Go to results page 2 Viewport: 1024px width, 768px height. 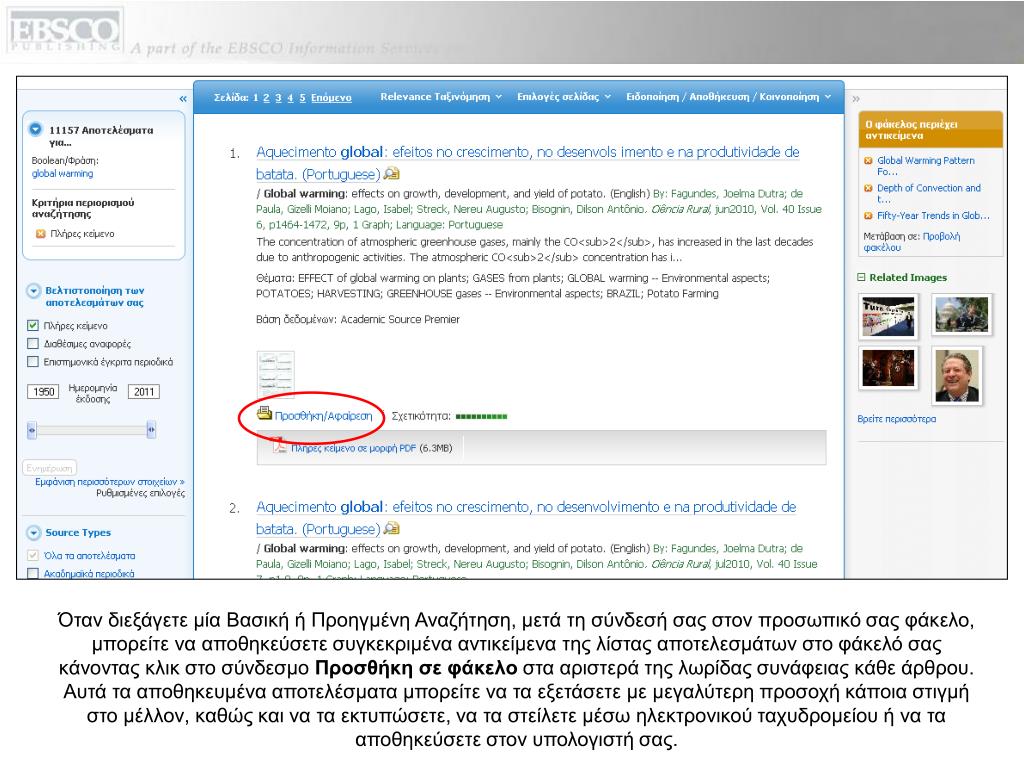pos(266,98)
